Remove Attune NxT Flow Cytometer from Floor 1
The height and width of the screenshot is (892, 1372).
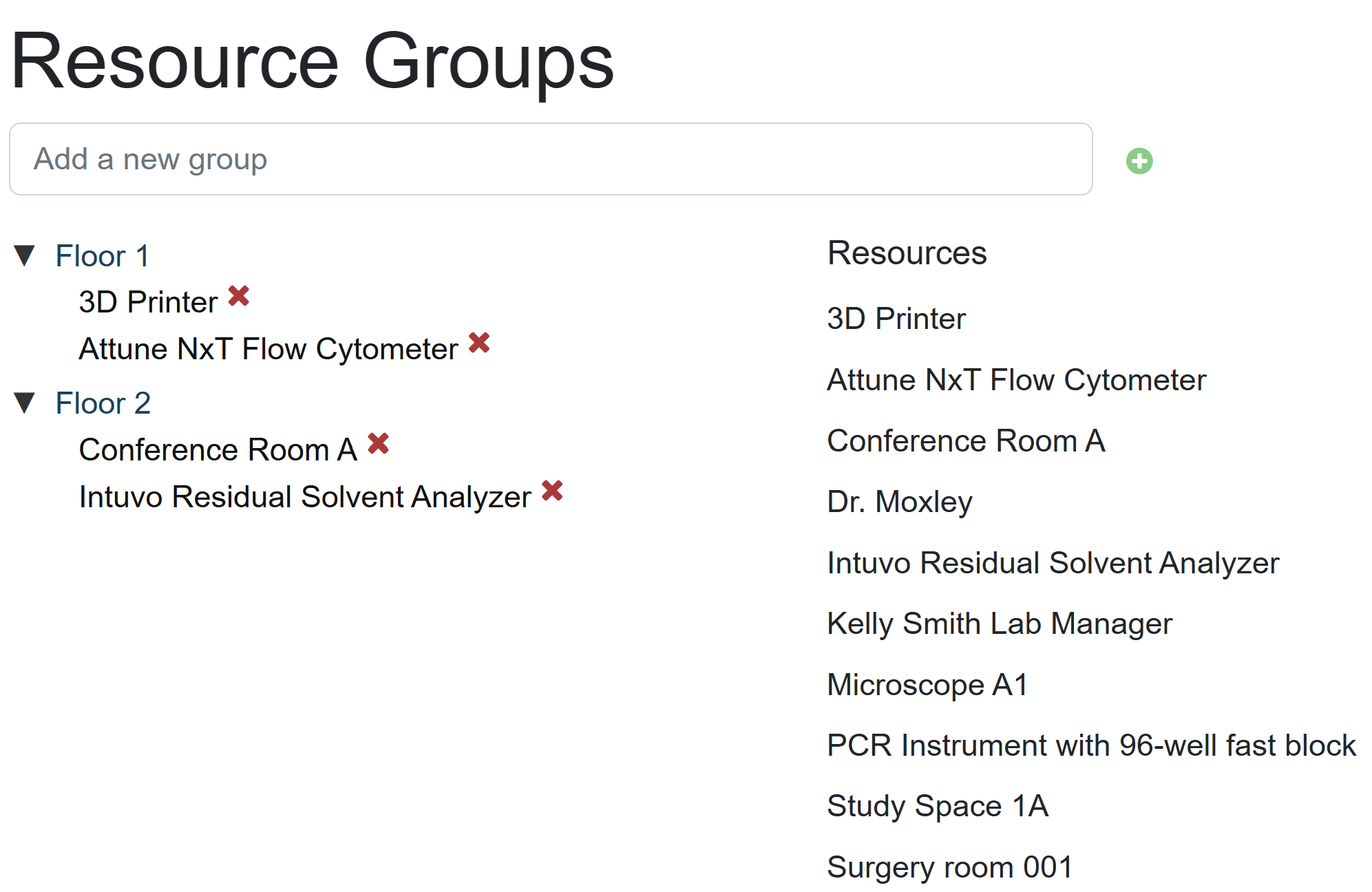click(479, 342)
